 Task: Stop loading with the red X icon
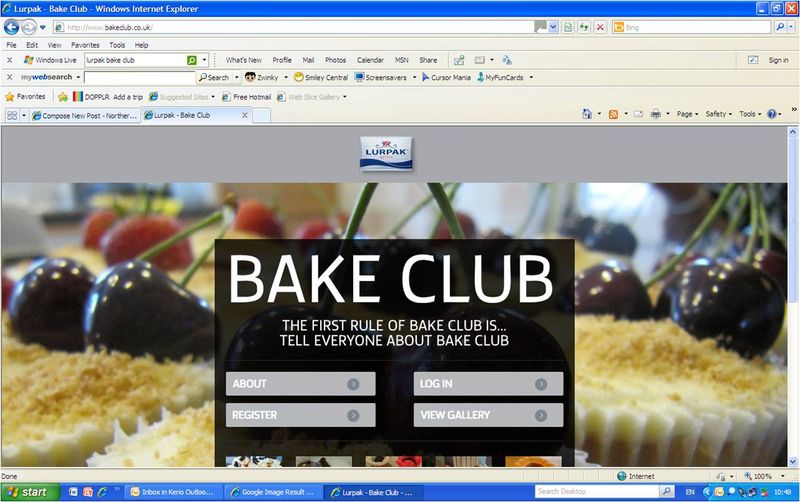pos(600,28)
